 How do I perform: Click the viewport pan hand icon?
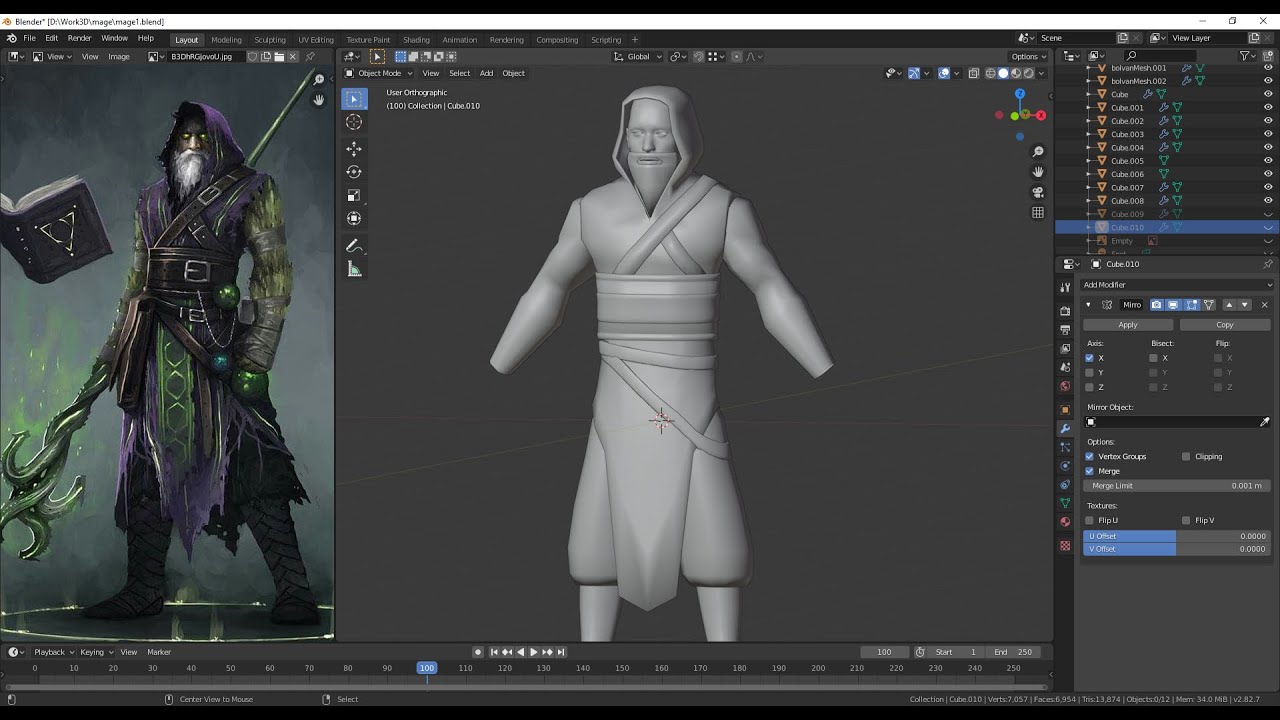point(1038,172)
